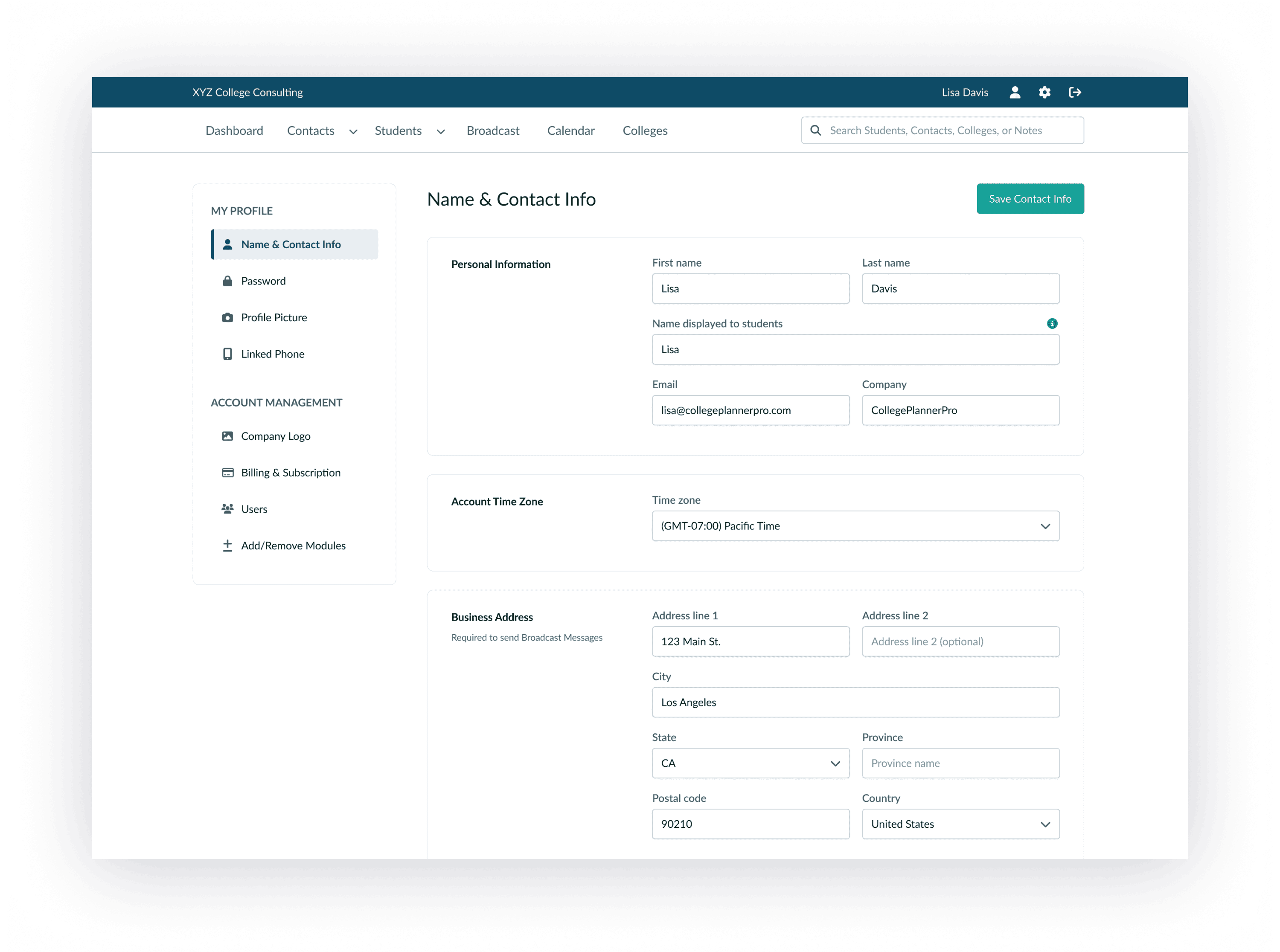
Task: Expand the Contacts menu chevron
Action: (353, 131)
